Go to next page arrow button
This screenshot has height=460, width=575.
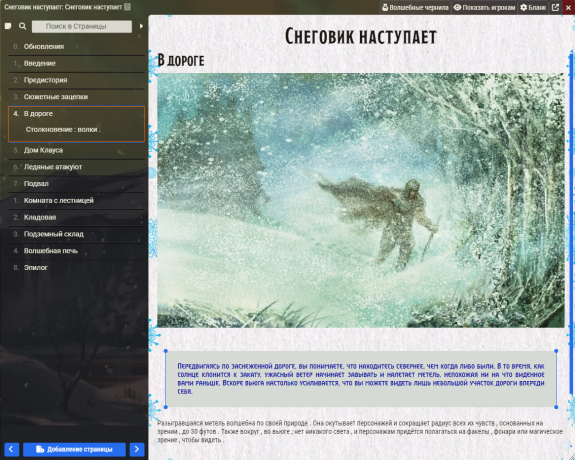pyautogui.click(x=137, y=449)
